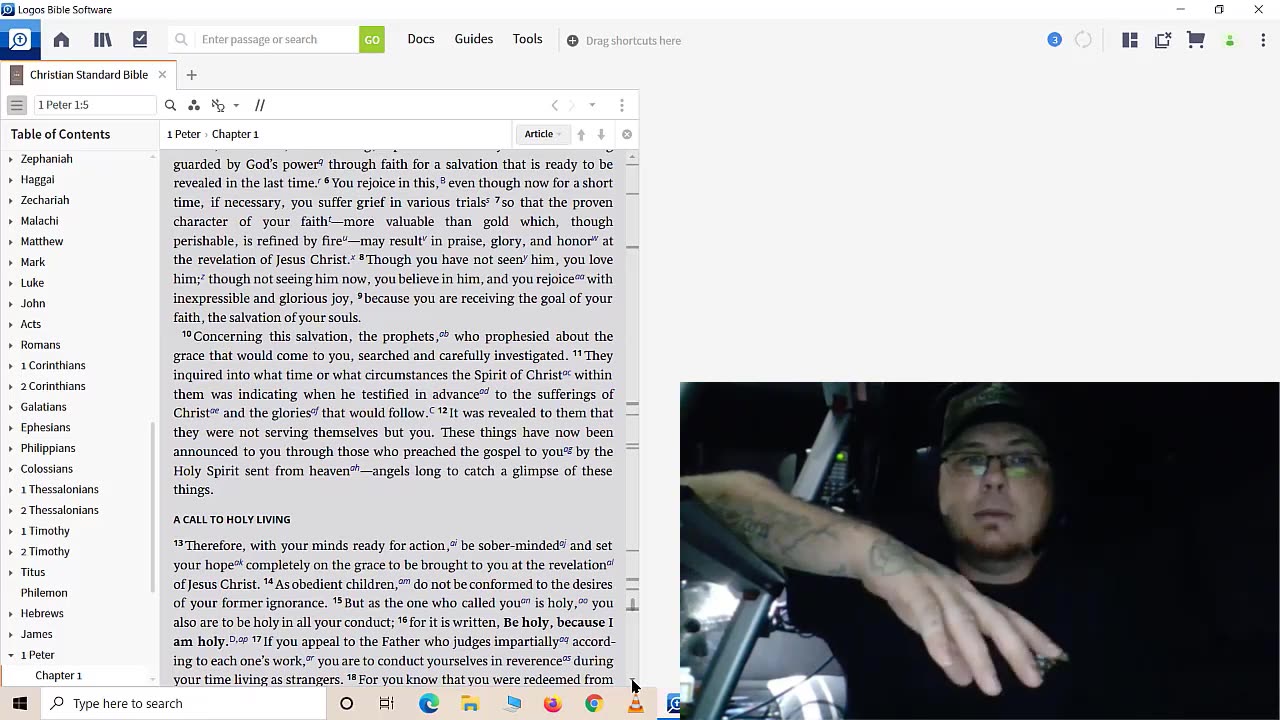Jump to next article with down arrow
Image resolution: width=1280 pixels, height=720 pixels.
pyautogui.click(x=601, y=134)
